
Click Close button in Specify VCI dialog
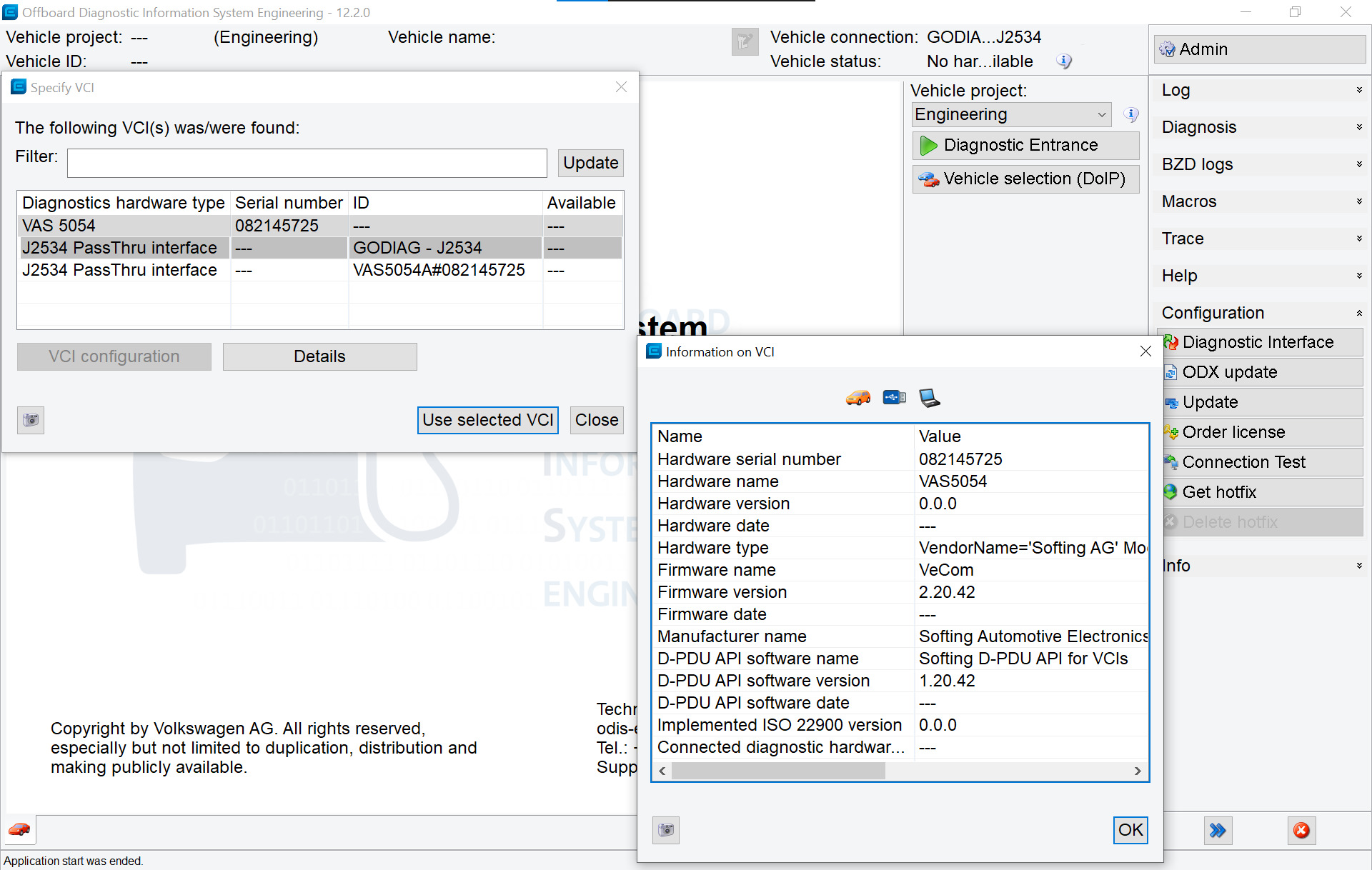point(597,420)
